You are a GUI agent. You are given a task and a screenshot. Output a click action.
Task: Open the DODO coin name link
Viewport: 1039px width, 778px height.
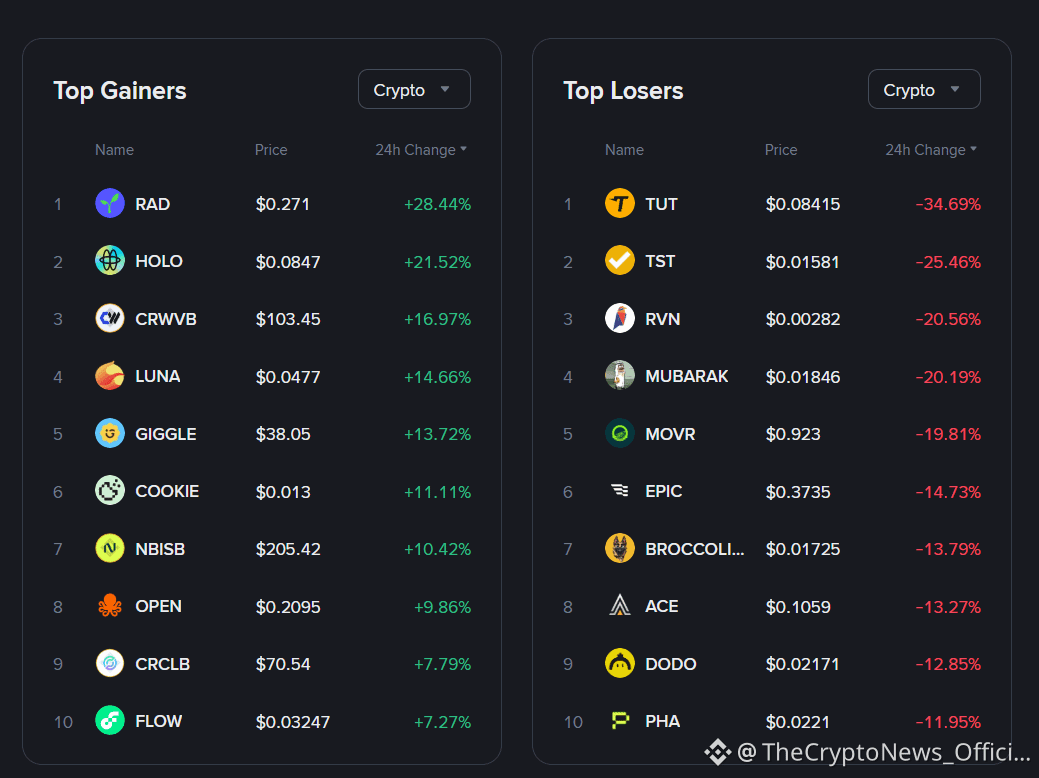click(x=671, y=663)
